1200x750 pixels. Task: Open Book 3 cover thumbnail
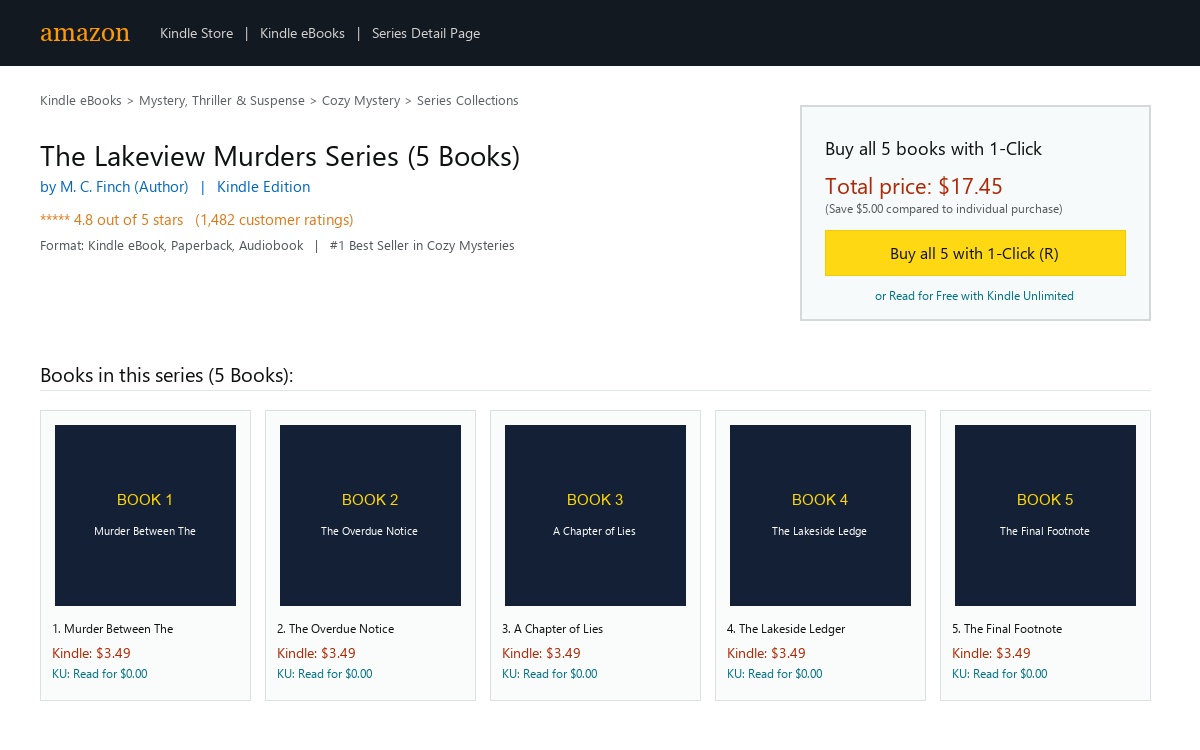tap(595, 515)
